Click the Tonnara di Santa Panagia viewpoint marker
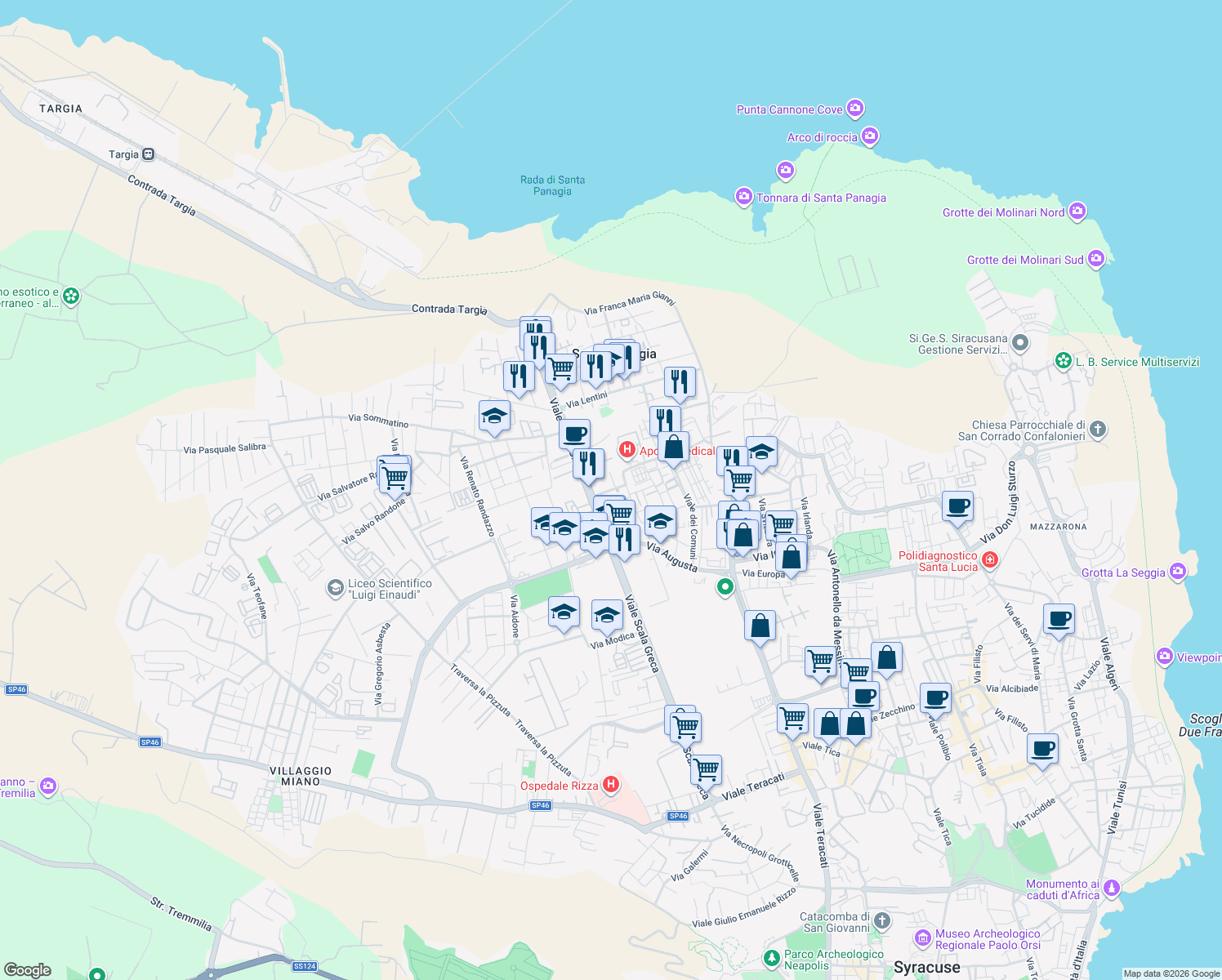1222x980 pixels. [744, 197]
